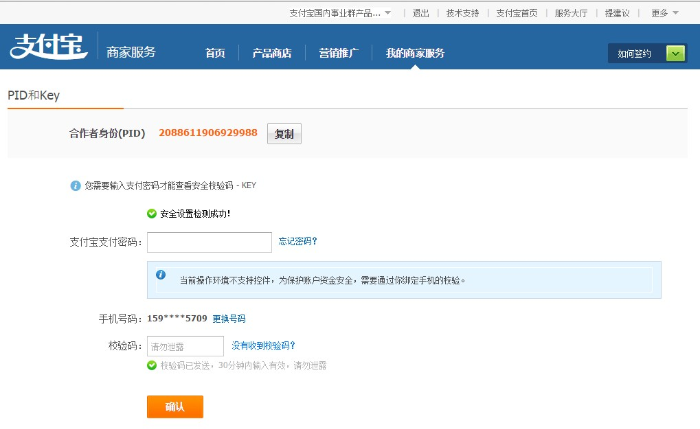The height and width of the screenshot is (429, 700).
Task: Go to 支付宝首页
Action: tap(517, 13)
